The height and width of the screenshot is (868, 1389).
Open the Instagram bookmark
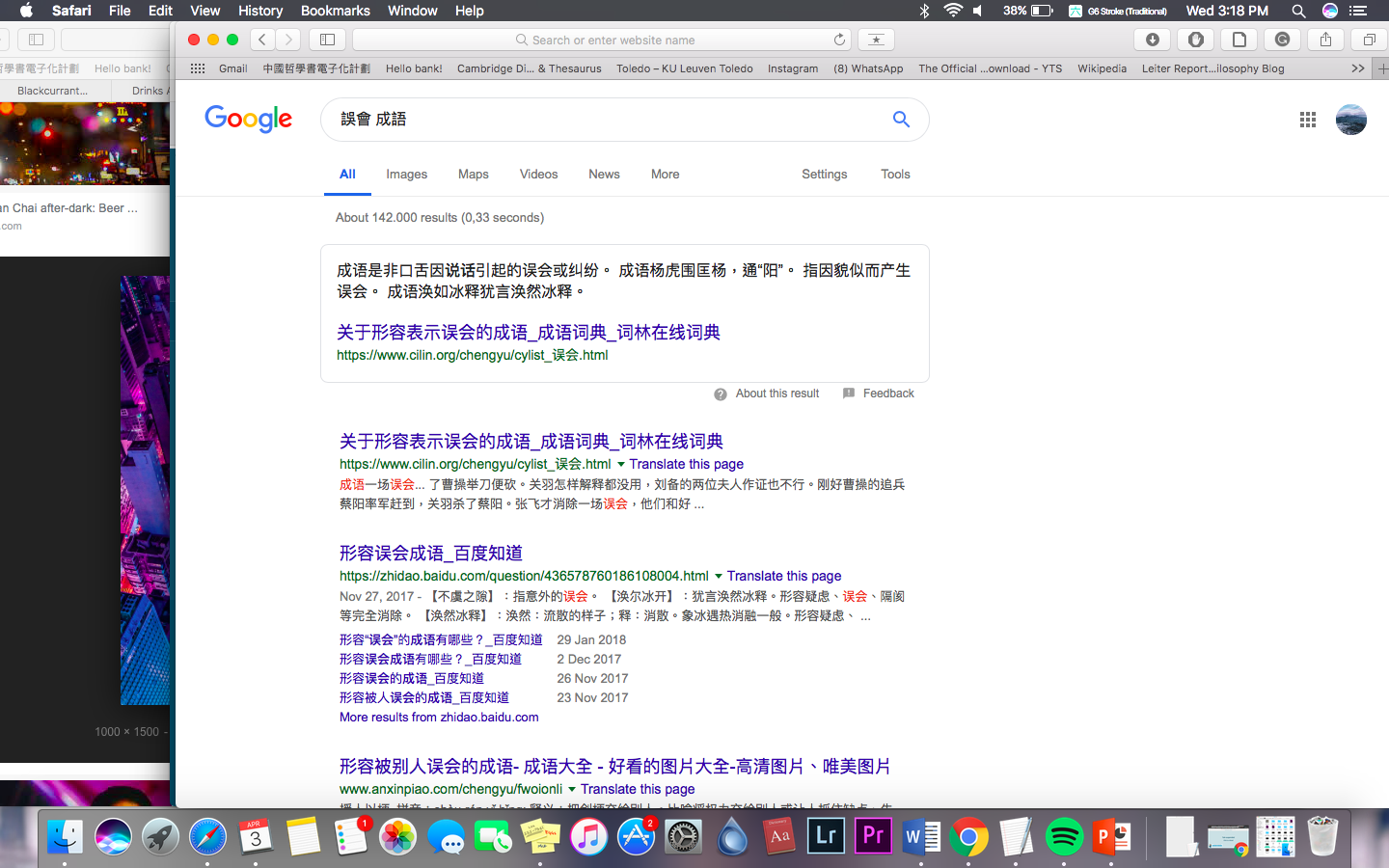click(x=793, y=68)
